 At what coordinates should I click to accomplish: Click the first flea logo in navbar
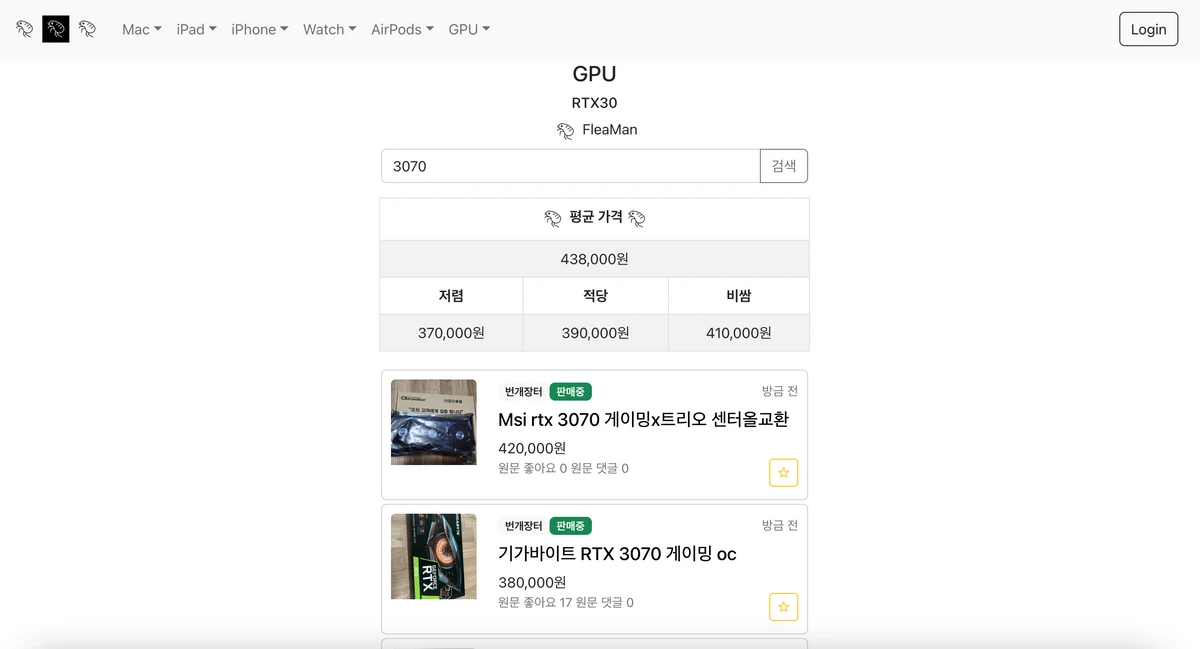(25, 29)
